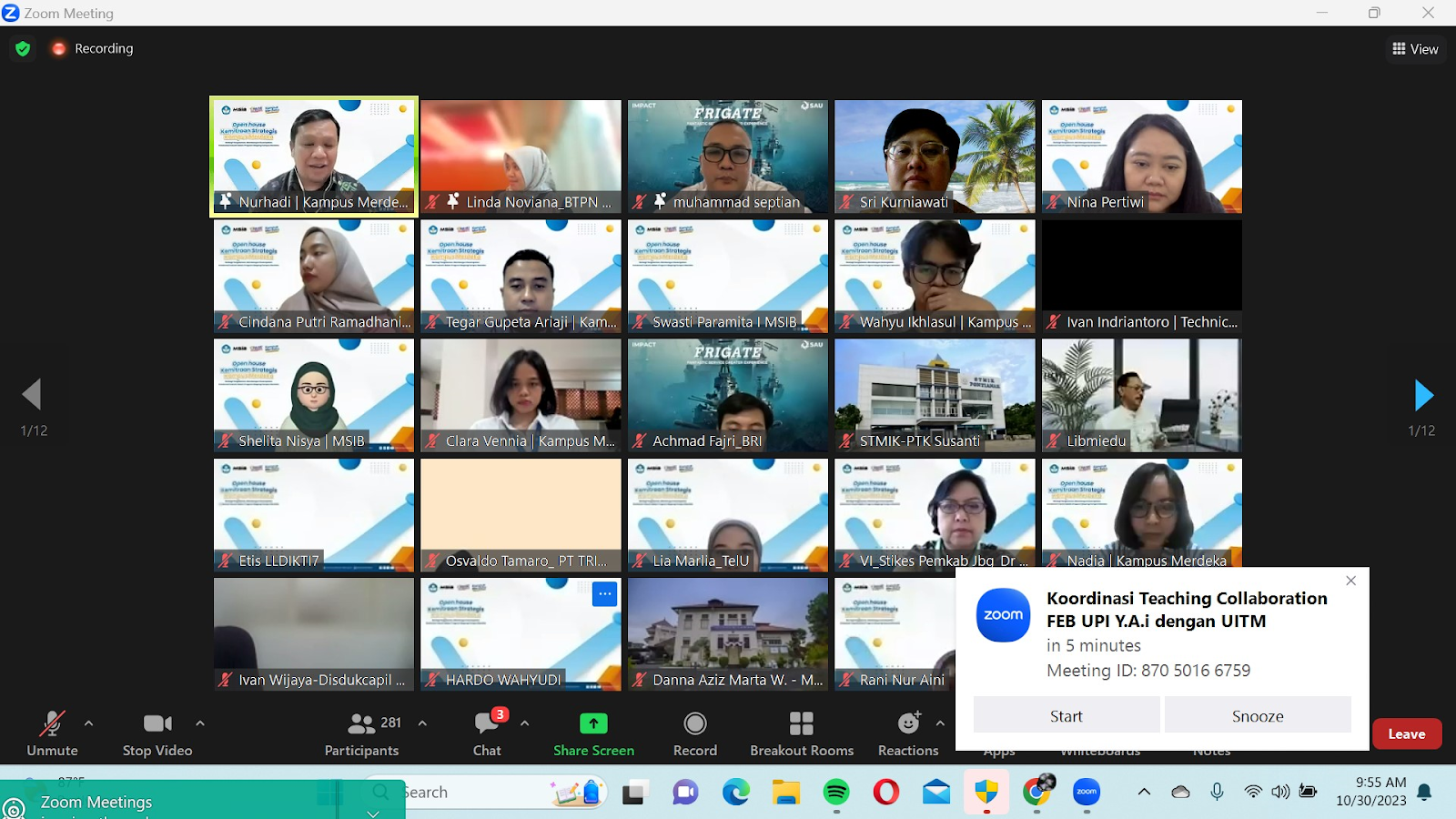Image resolution: width=1456 pixels, height=819 pixels.
Task: Click the Unmute microphone icon
Action: [52, 723]
